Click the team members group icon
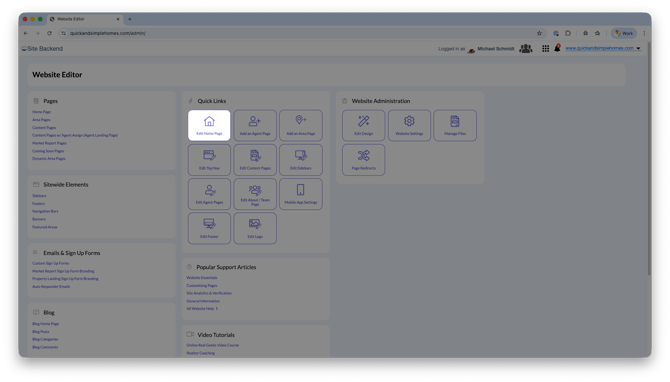This screenshot has height=382, width=670. coord(526,49)
